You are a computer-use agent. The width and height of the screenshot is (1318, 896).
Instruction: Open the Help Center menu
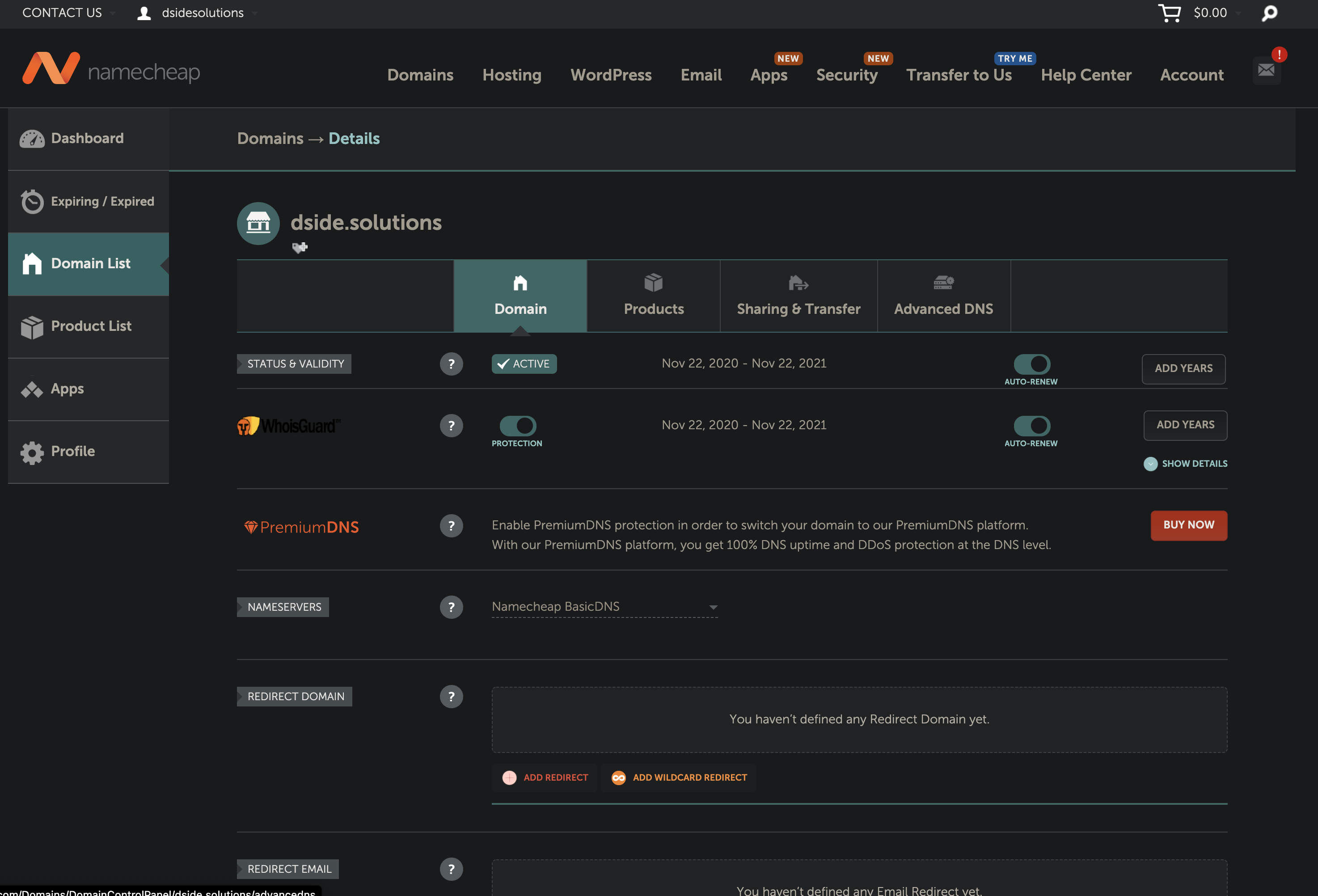(x=1086, y=75)
